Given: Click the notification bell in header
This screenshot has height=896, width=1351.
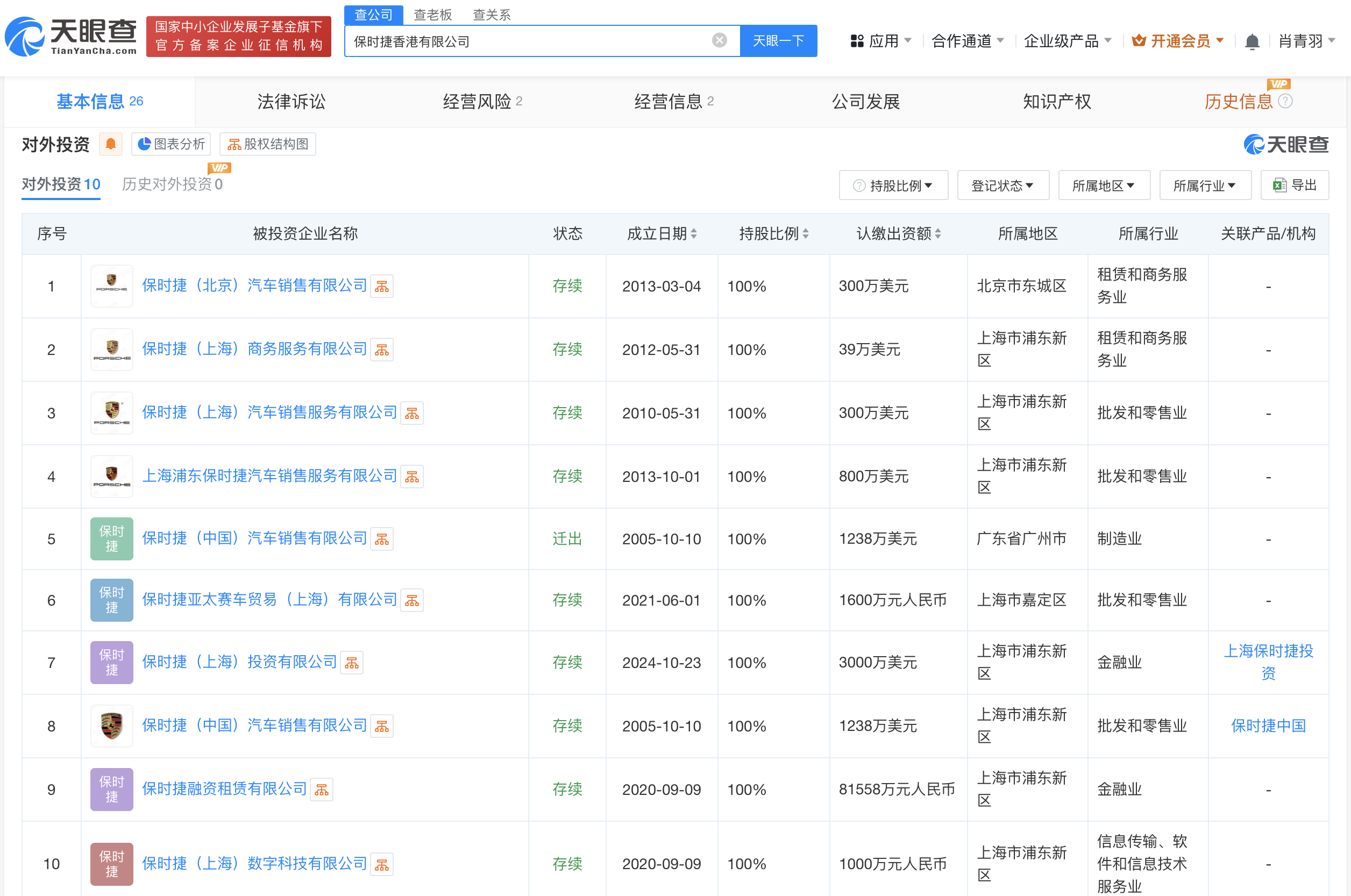Looking at the screenshot, I should click(1252, 41).
